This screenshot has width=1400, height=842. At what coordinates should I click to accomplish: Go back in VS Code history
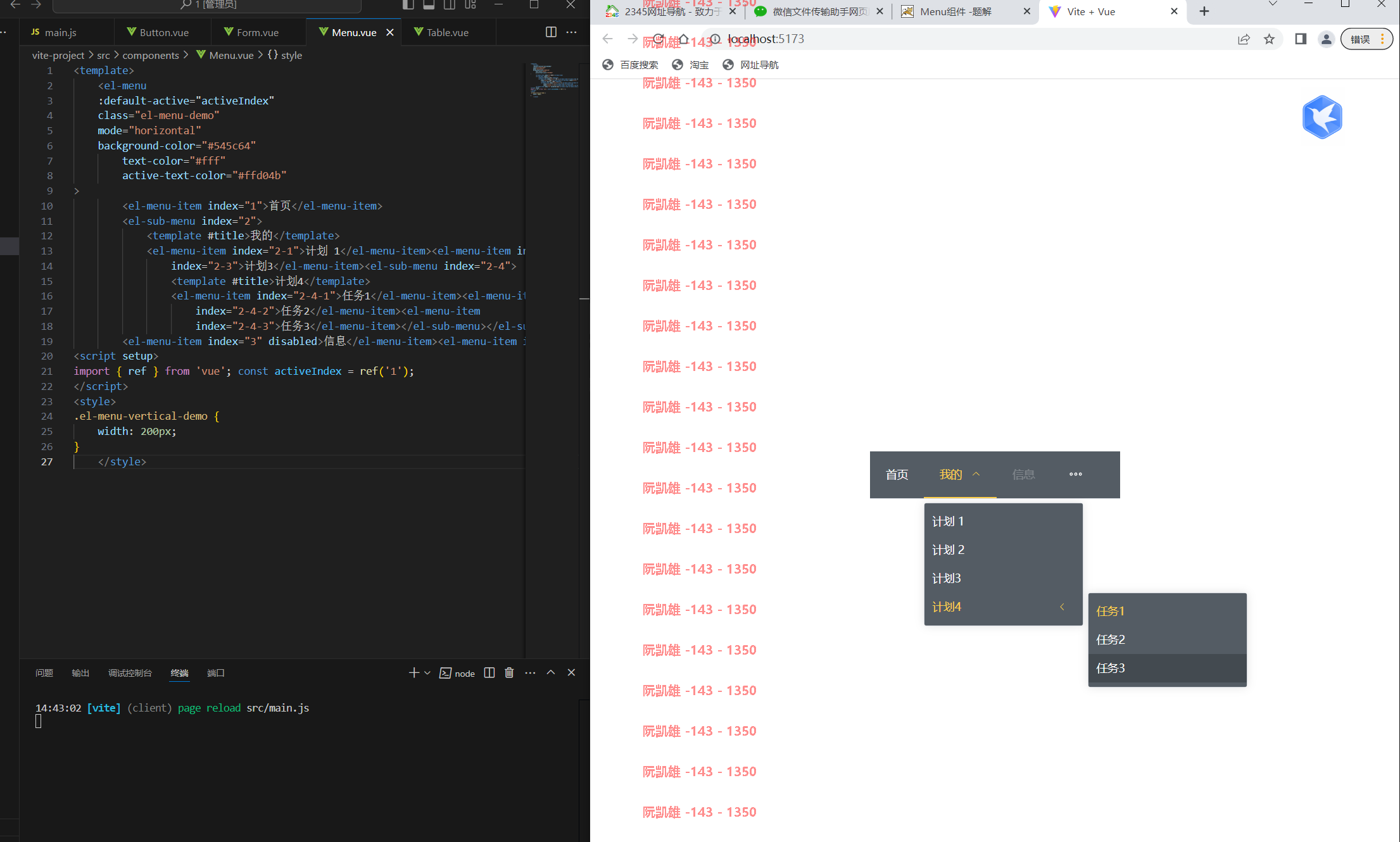[x=16, y=4]
